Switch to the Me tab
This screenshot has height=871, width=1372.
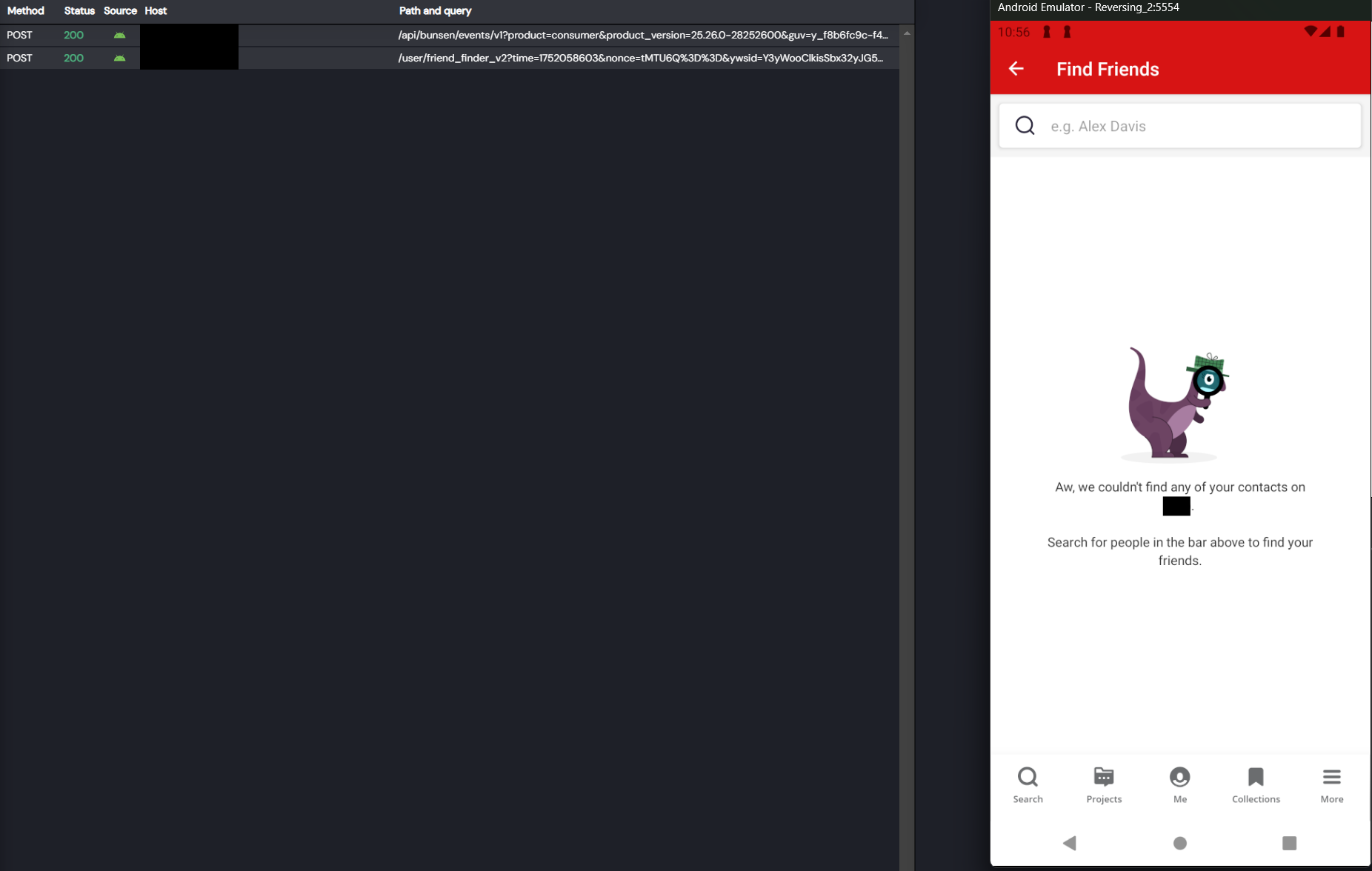click(1179, 785)
